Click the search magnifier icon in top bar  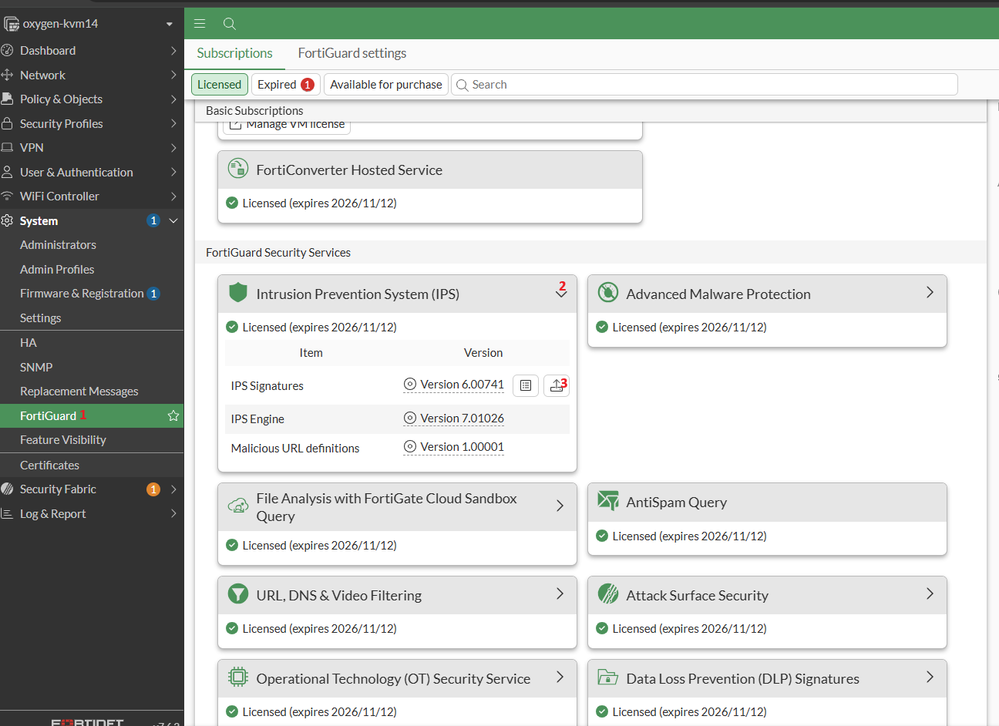[229, 23]
